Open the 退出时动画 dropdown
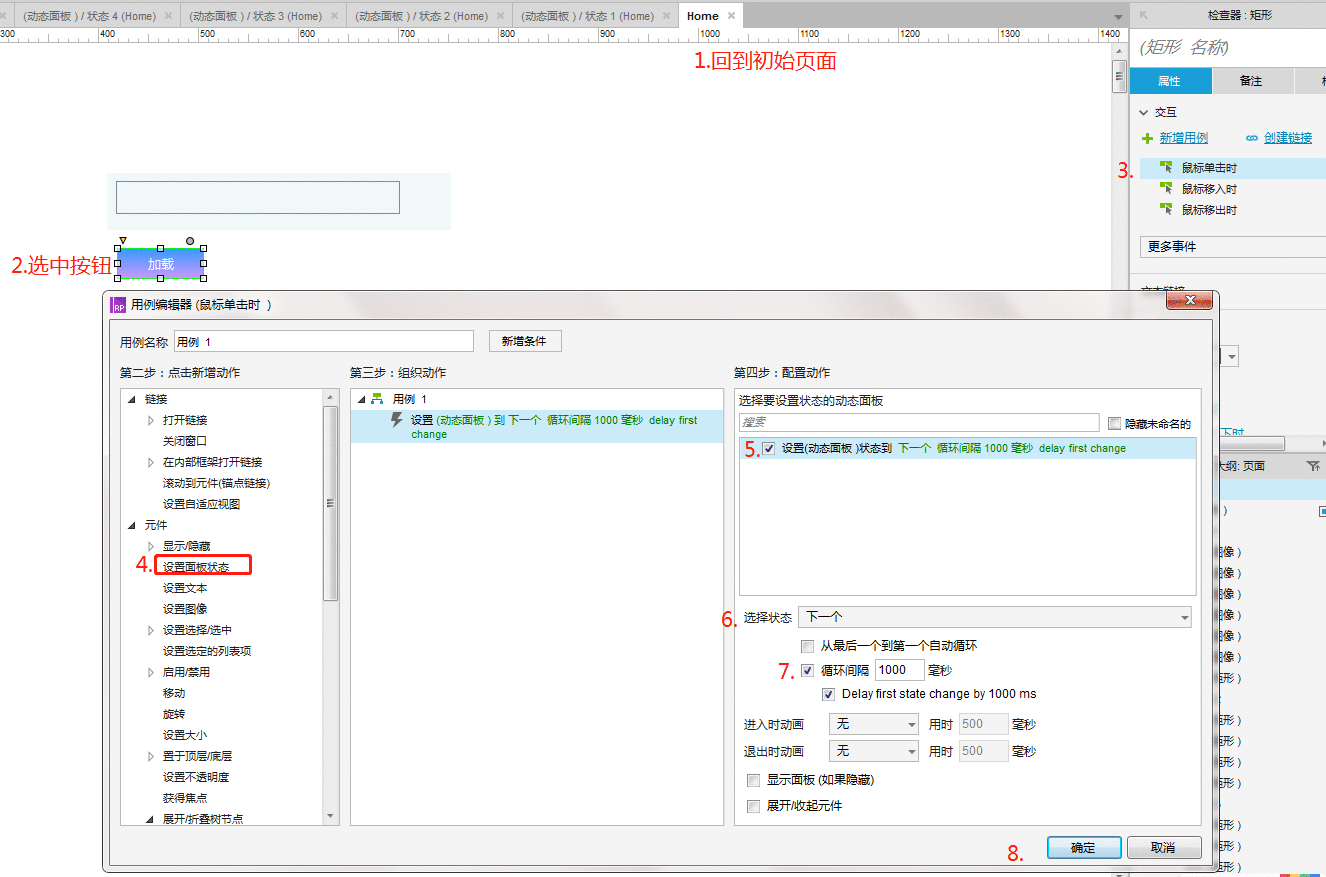Viewport: 1326px width, 877px height. (874, 751)
